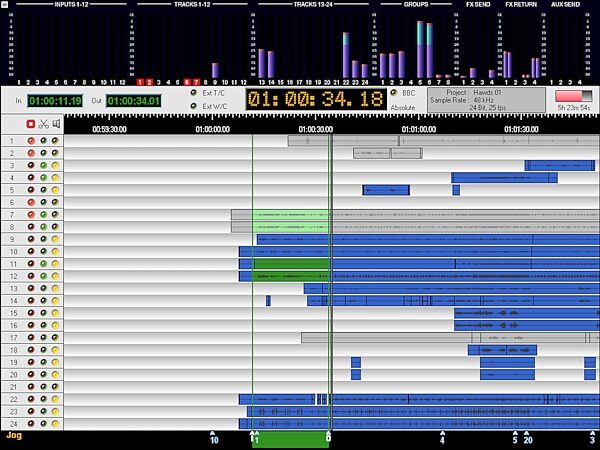The width and height of the screenshot is (600, 450).
Task: Click the edit-enable button on track 11
Action: [x=43, y=264]
